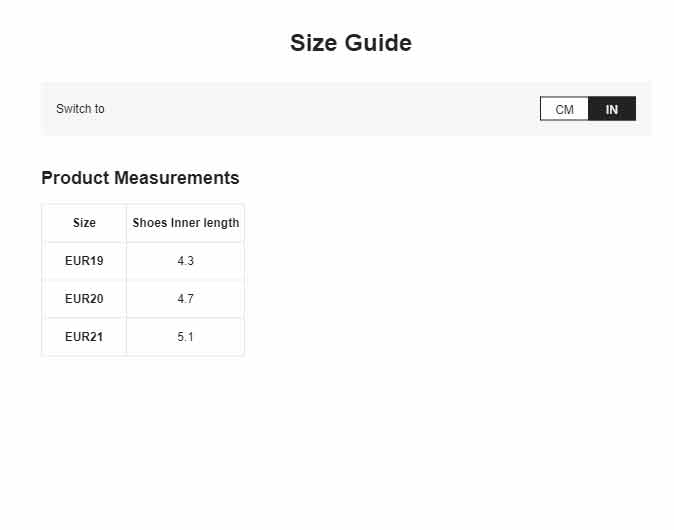The image size is (674, 530).
Task: Click the Size column header
Action: (x=84, y=223)
